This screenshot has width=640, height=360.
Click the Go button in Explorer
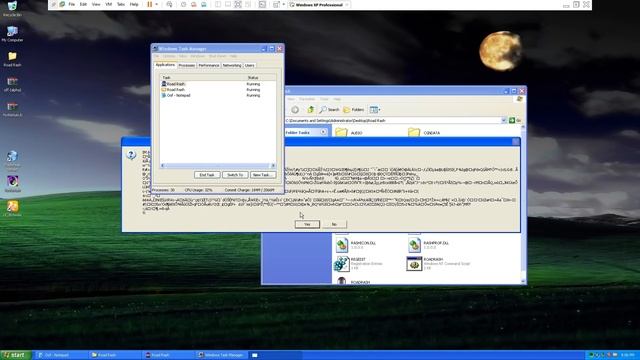tap(515, 120)
